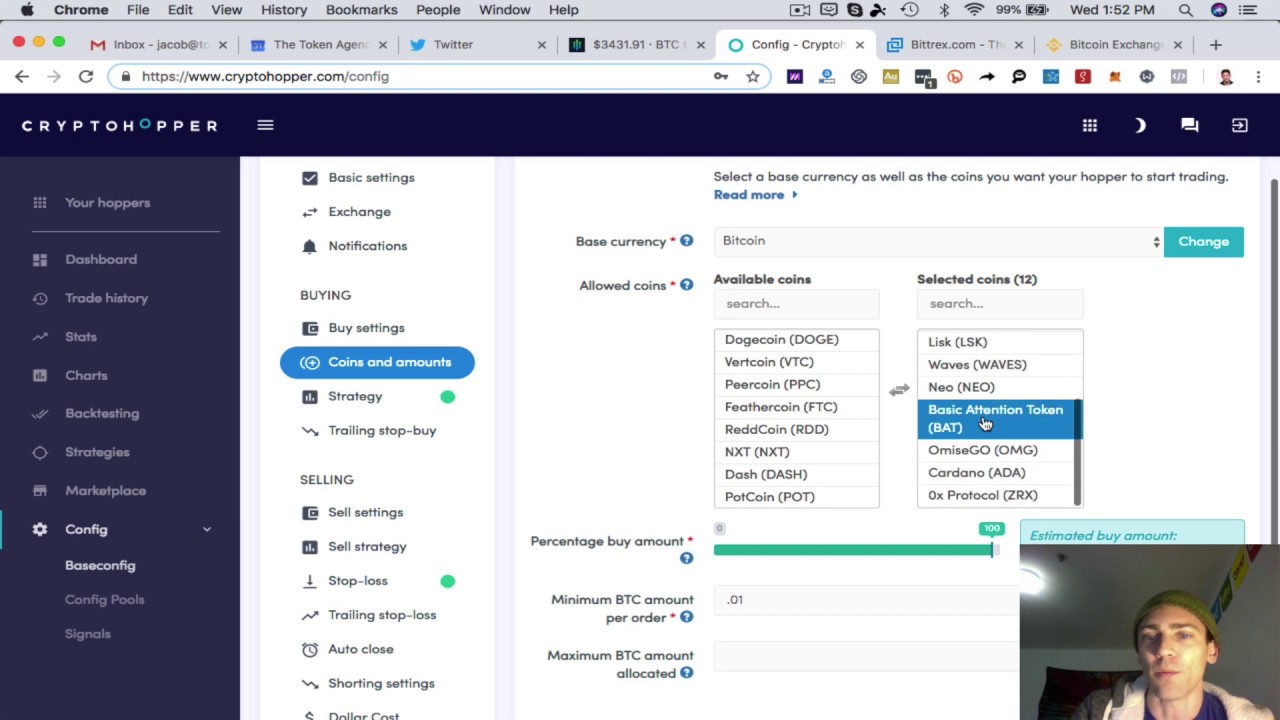The height and width of the screenshot is (720, 1280).
Task: Click Selected coins search field
Action: coord(1000,303)
